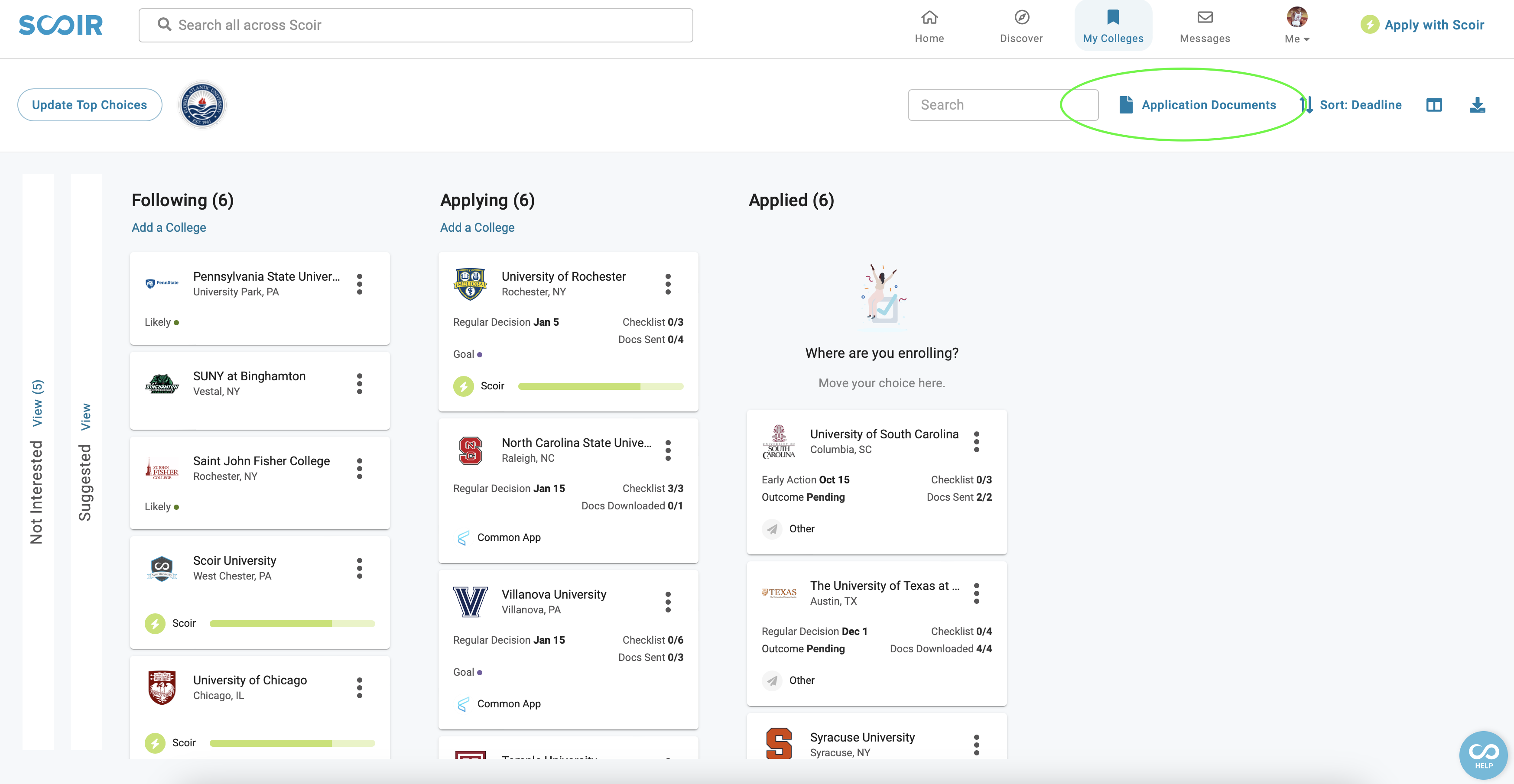Click Scoir lightning icon on Rochester card
Screen dimensions: 1514x784
point(463,386)
